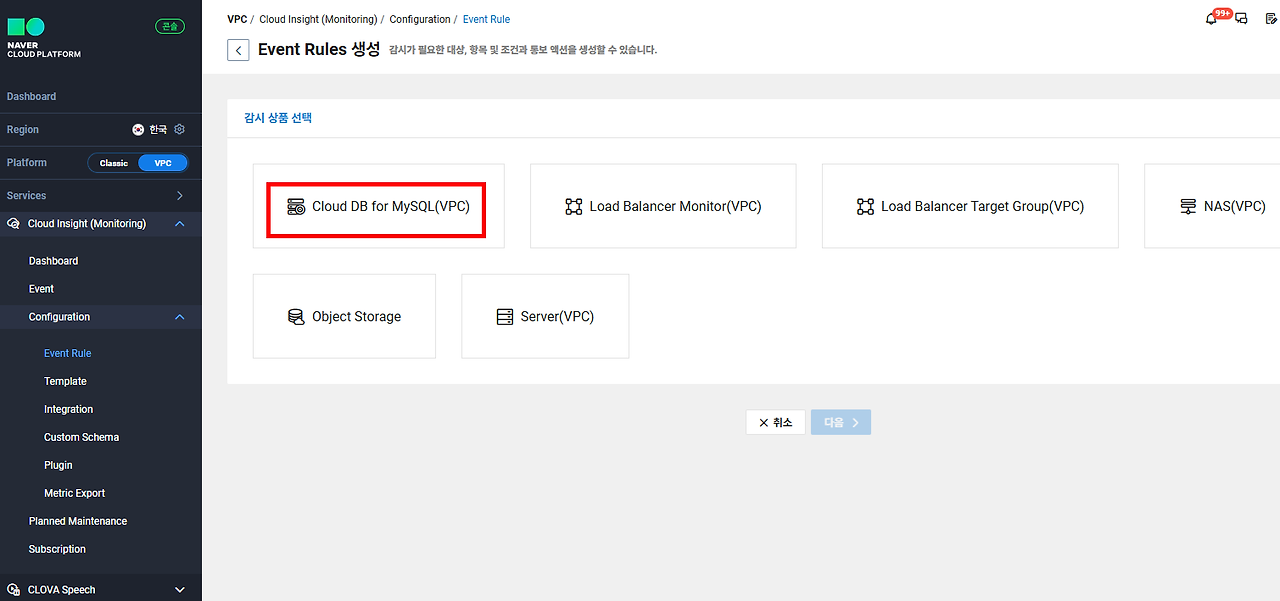The width and height of the screenshot is (1280, 601).
Task: Click VPC in the breadcrumb
Action: [x=237, y=19]
